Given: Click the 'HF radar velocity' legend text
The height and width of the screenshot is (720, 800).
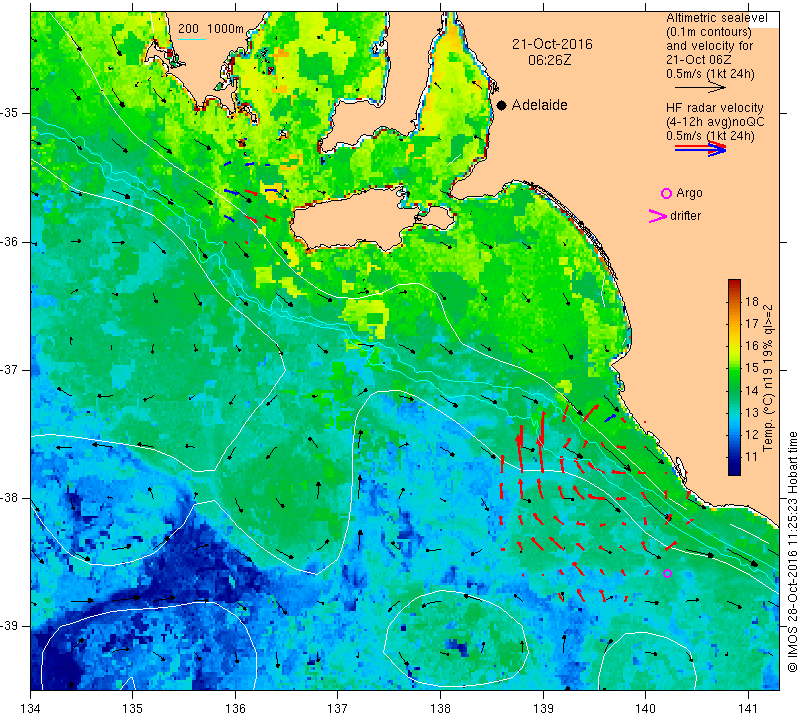Looking at the screenshot, I should tap(714, 108).
